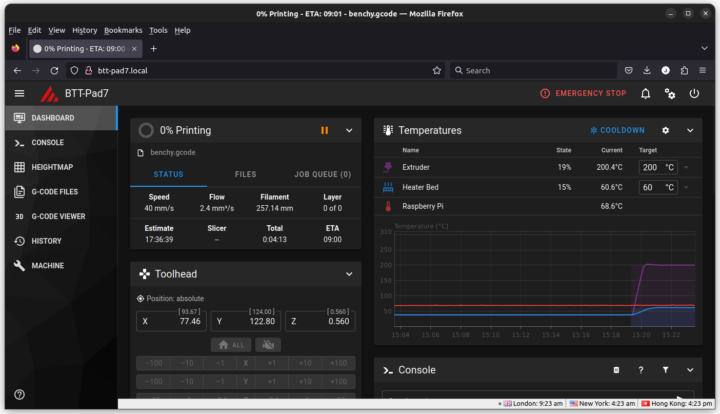
Task: Open the notifications bell
Action: 645,94
